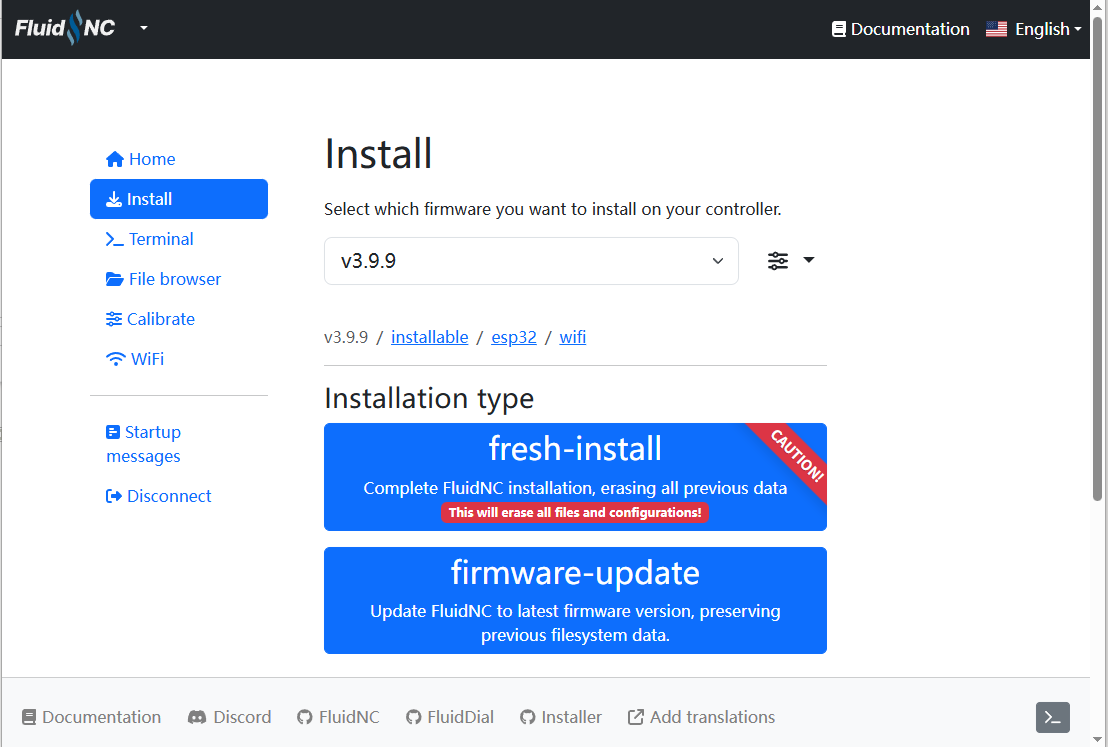Viewport: 1108px width, 747px height.
Task: Click the book icon beside top Documentation
Action: pyautogui.click(x=839, y=29)
